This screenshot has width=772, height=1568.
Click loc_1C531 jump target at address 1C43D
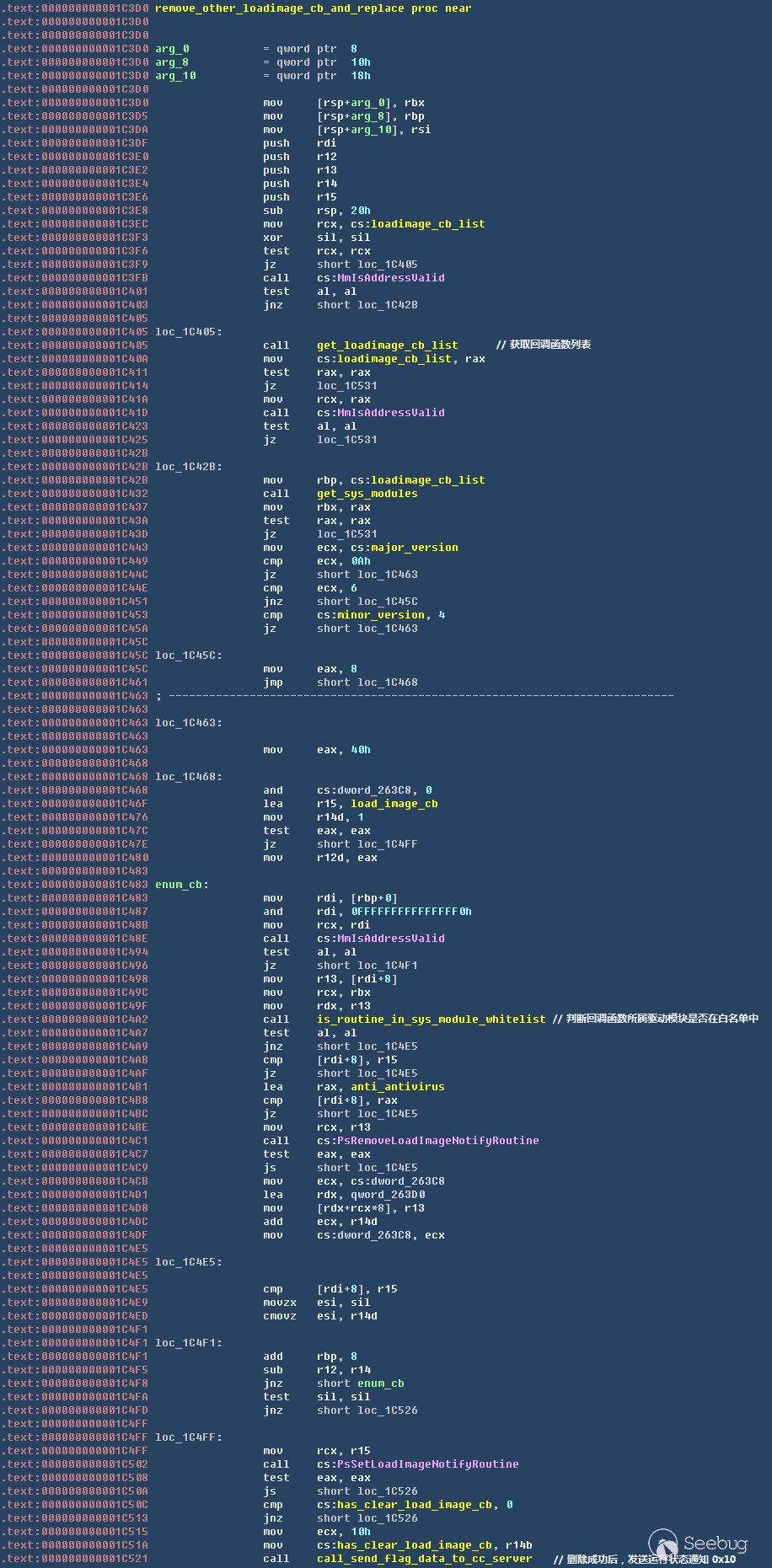[x=347, y=534]
